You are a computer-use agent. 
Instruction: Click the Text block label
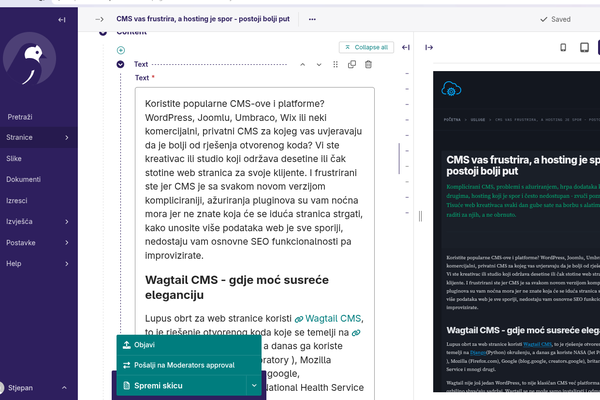point(141,64)
